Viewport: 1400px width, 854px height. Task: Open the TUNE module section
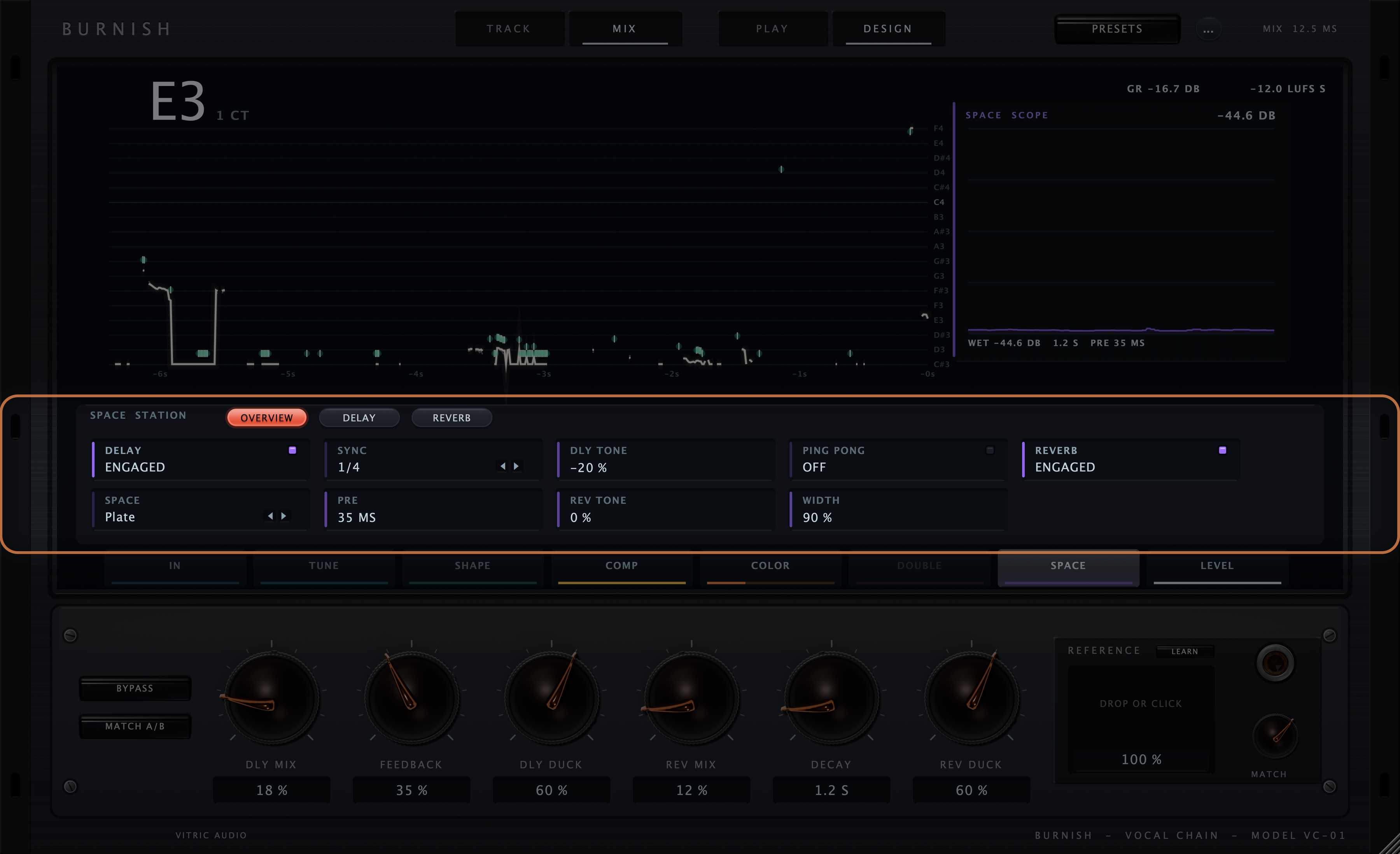click(x=324, y=568)
